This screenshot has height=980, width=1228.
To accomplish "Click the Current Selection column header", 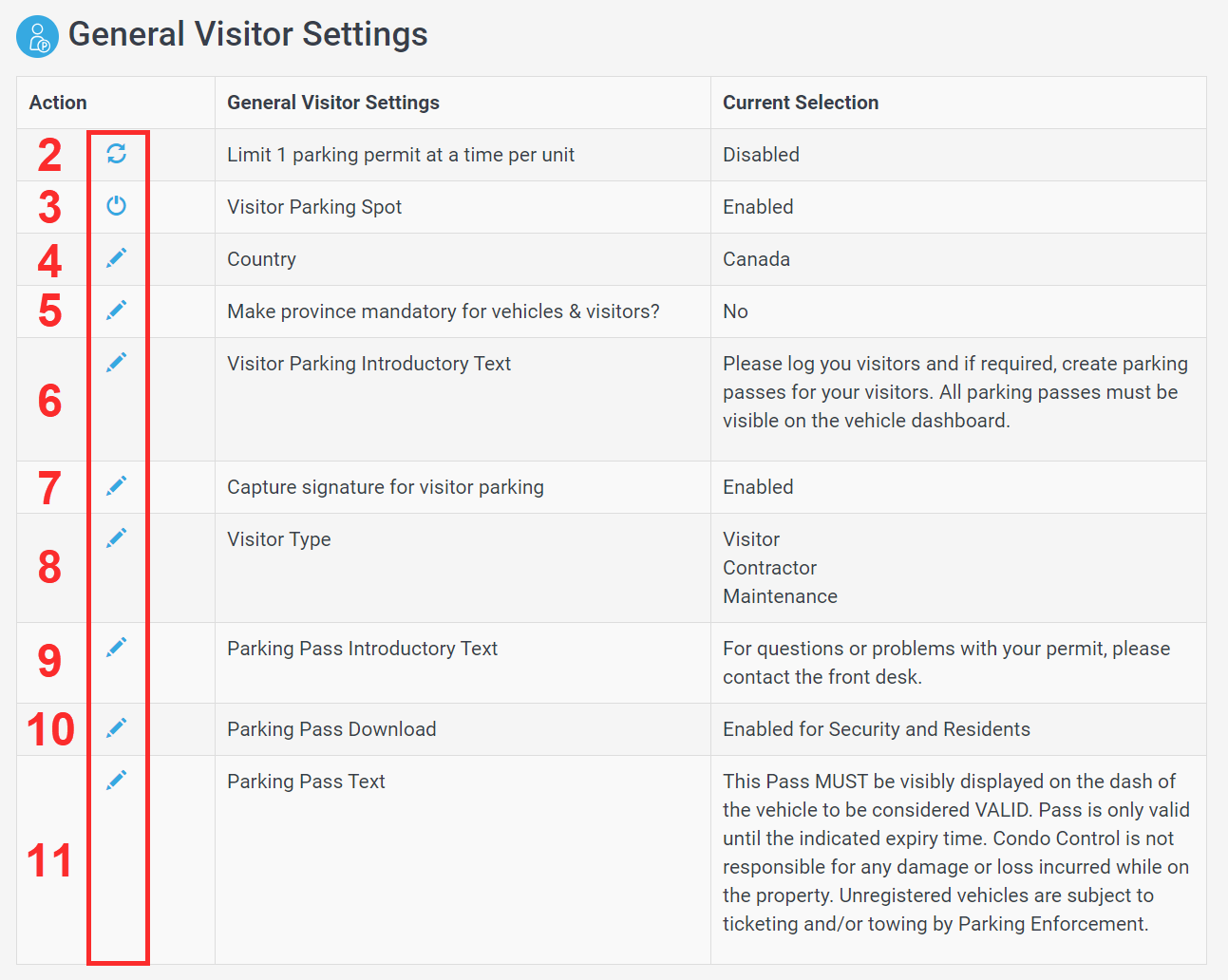I will (x=801, y=103).
